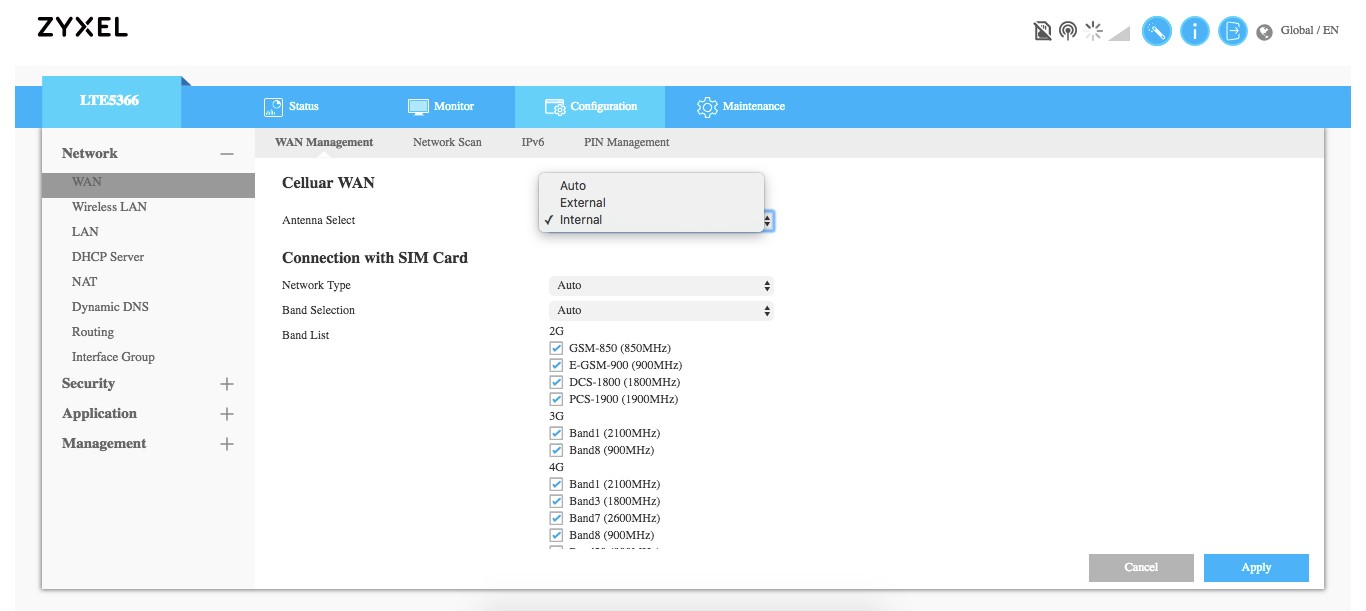The width and height of the screenshot is (1366, 611).
Task: Open NAT settings
Action: click(84, 282)
